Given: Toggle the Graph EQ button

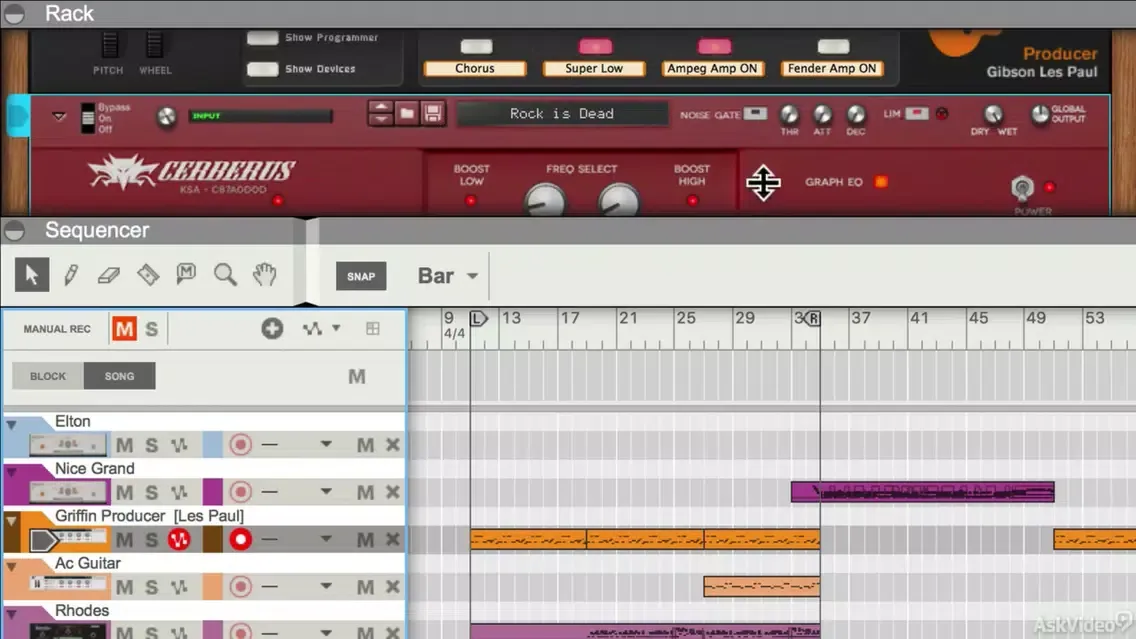Looking at the screenshot, I should (881, 182).
